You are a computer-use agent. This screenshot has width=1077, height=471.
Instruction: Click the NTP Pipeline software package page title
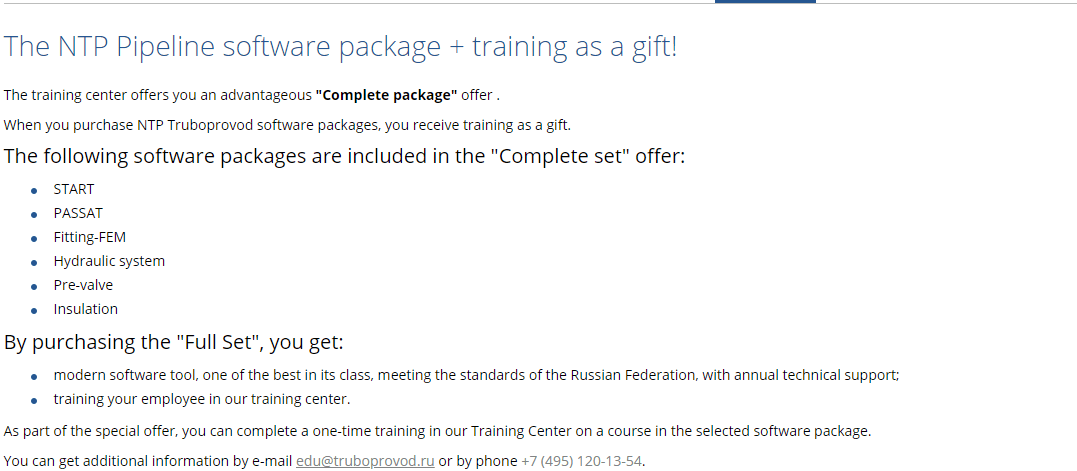pyautogui.click(x=340, y=47)
